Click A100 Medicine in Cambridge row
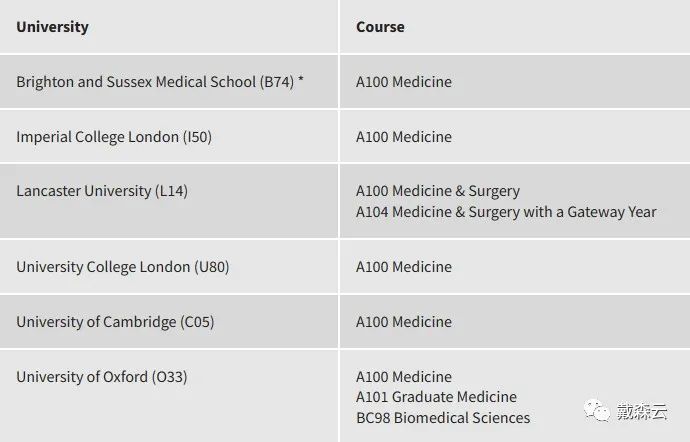This screenshot has height=442, width=690. (x=404, y=322)
